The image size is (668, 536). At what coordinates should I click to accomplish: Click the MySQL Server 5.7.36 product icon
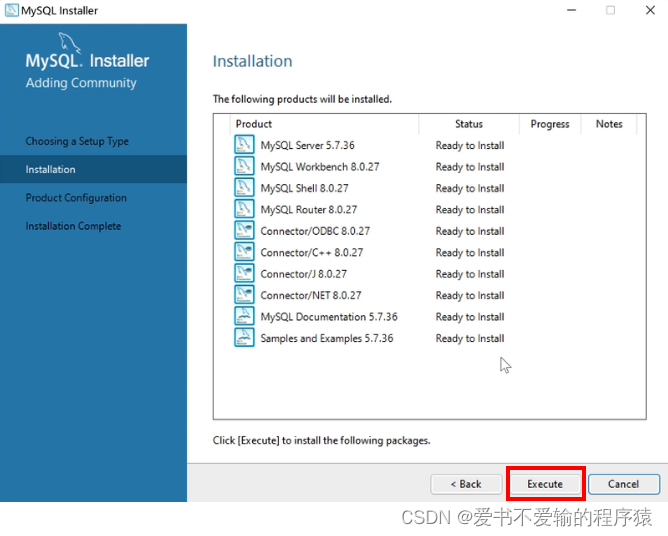click(244, 145)
